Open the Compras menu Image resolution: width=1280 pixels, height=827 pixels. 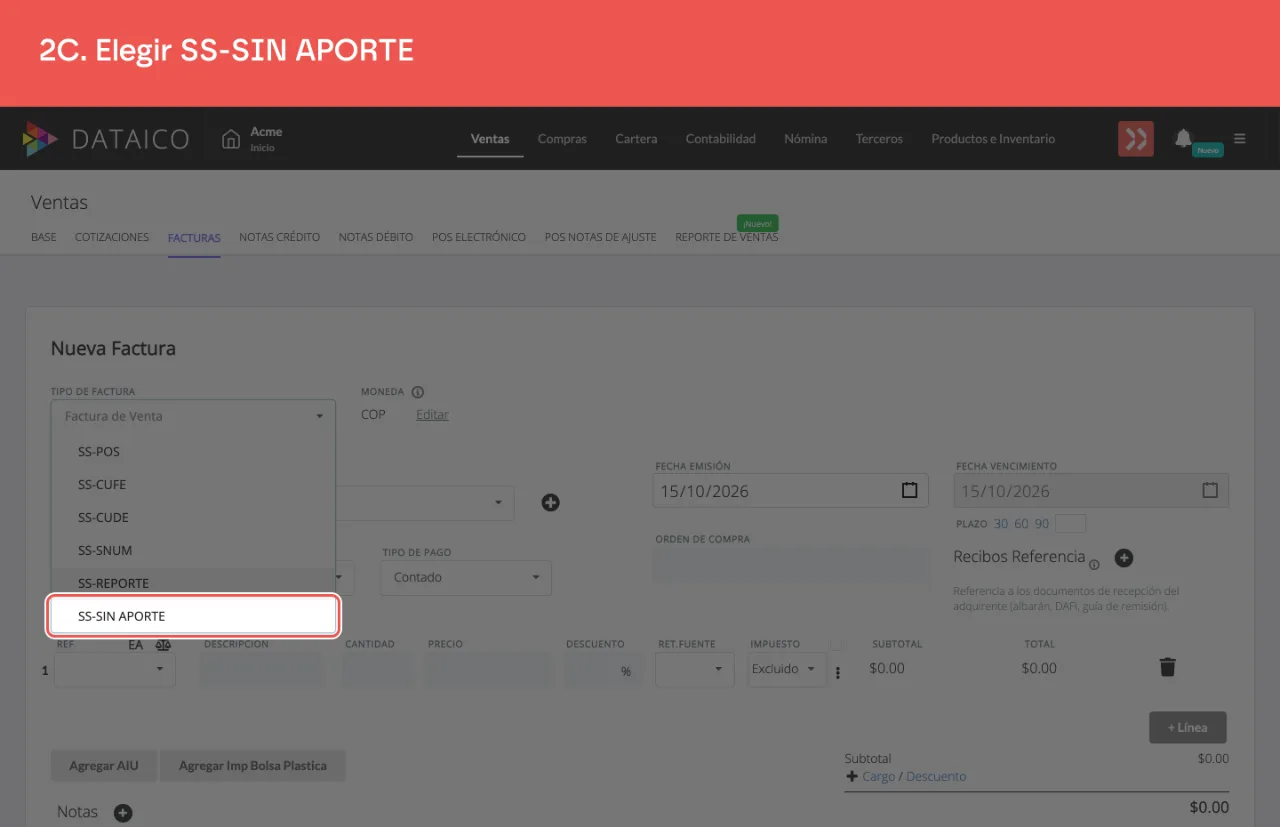(562, 139)
